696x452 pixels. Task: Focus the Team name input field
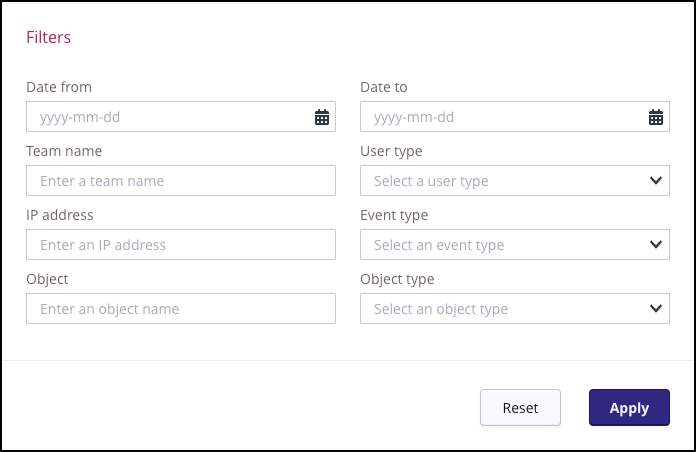pos(181,181)
